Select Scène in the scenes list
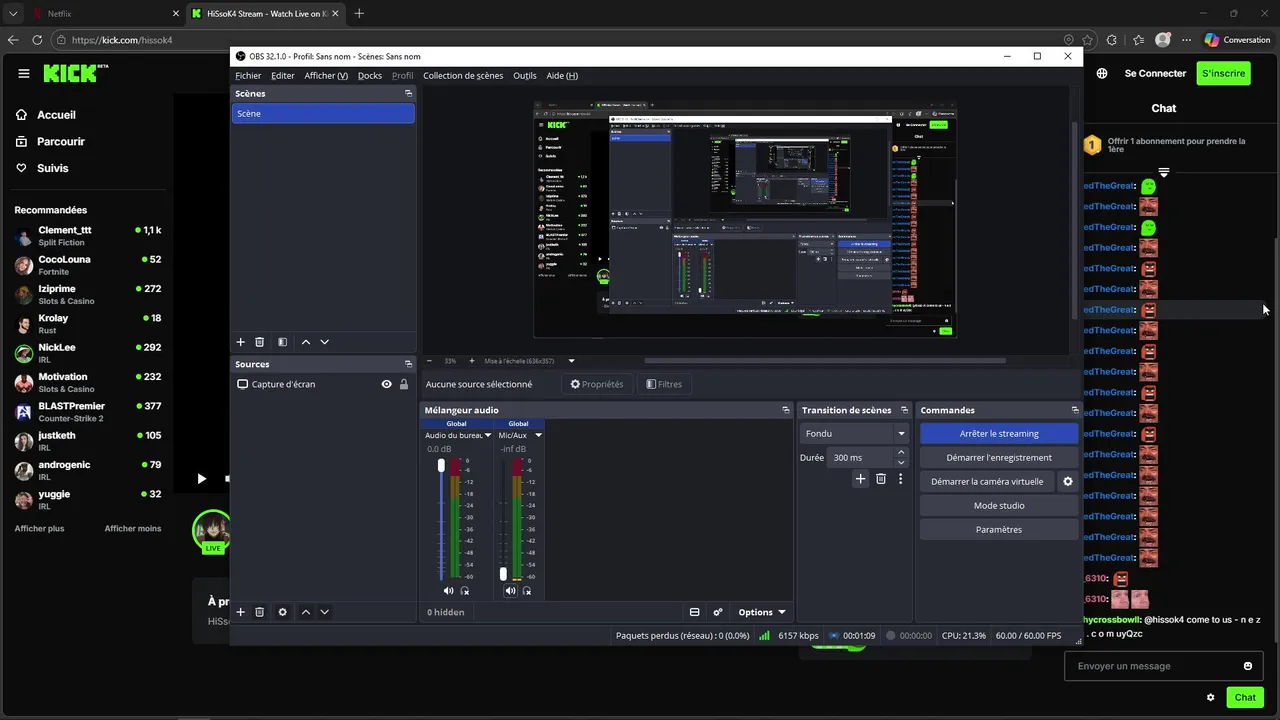This screenshot has width=1280, height=720. click(x=323, y=114)
